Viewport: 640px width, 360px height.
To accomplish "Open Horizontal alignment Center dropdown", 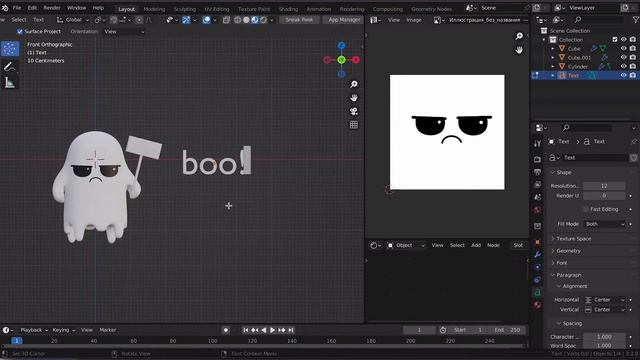I will coord(604,300).
